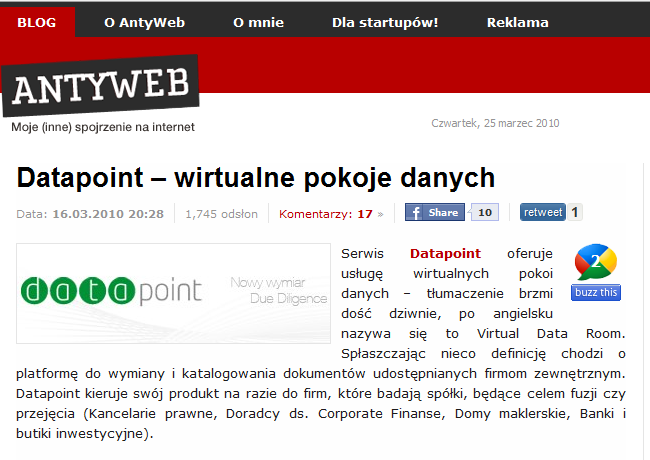Click the retweet count 1
The width and height of the screenshot is (650, 460).
[x=575, y=212]
